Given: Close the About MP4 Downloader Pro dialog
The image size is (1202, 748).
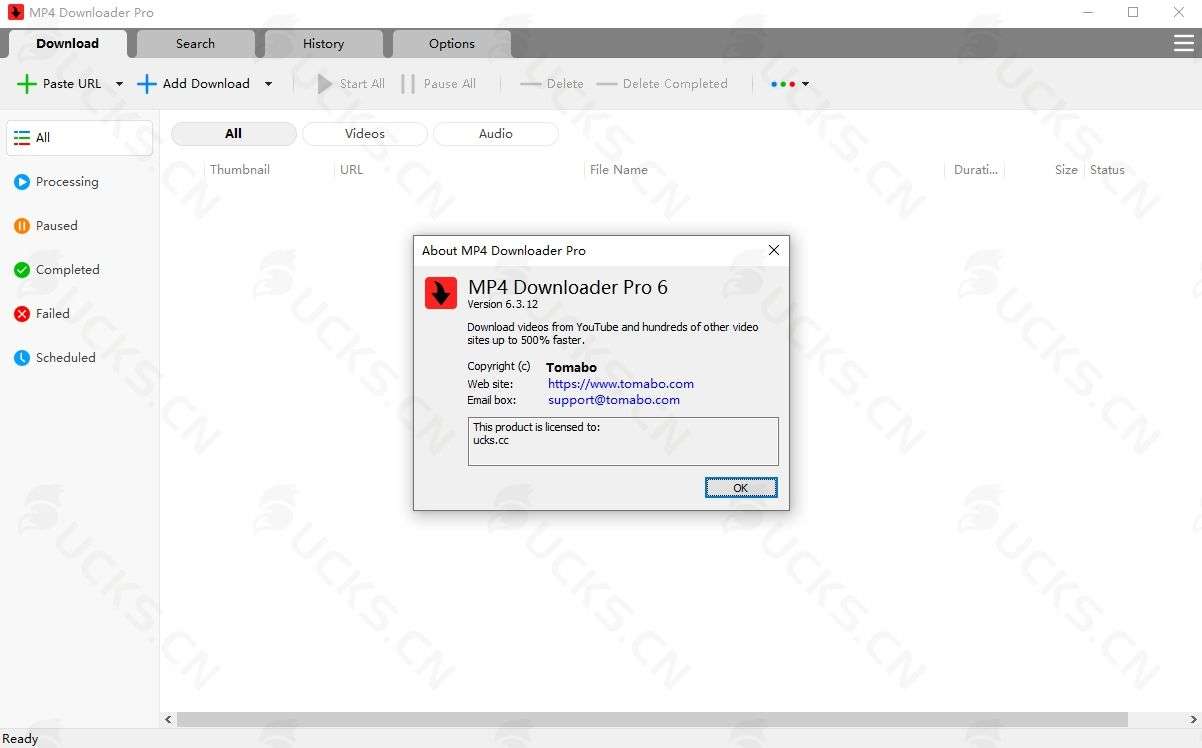Looking at the screenshot, I should tap(773, 251).
